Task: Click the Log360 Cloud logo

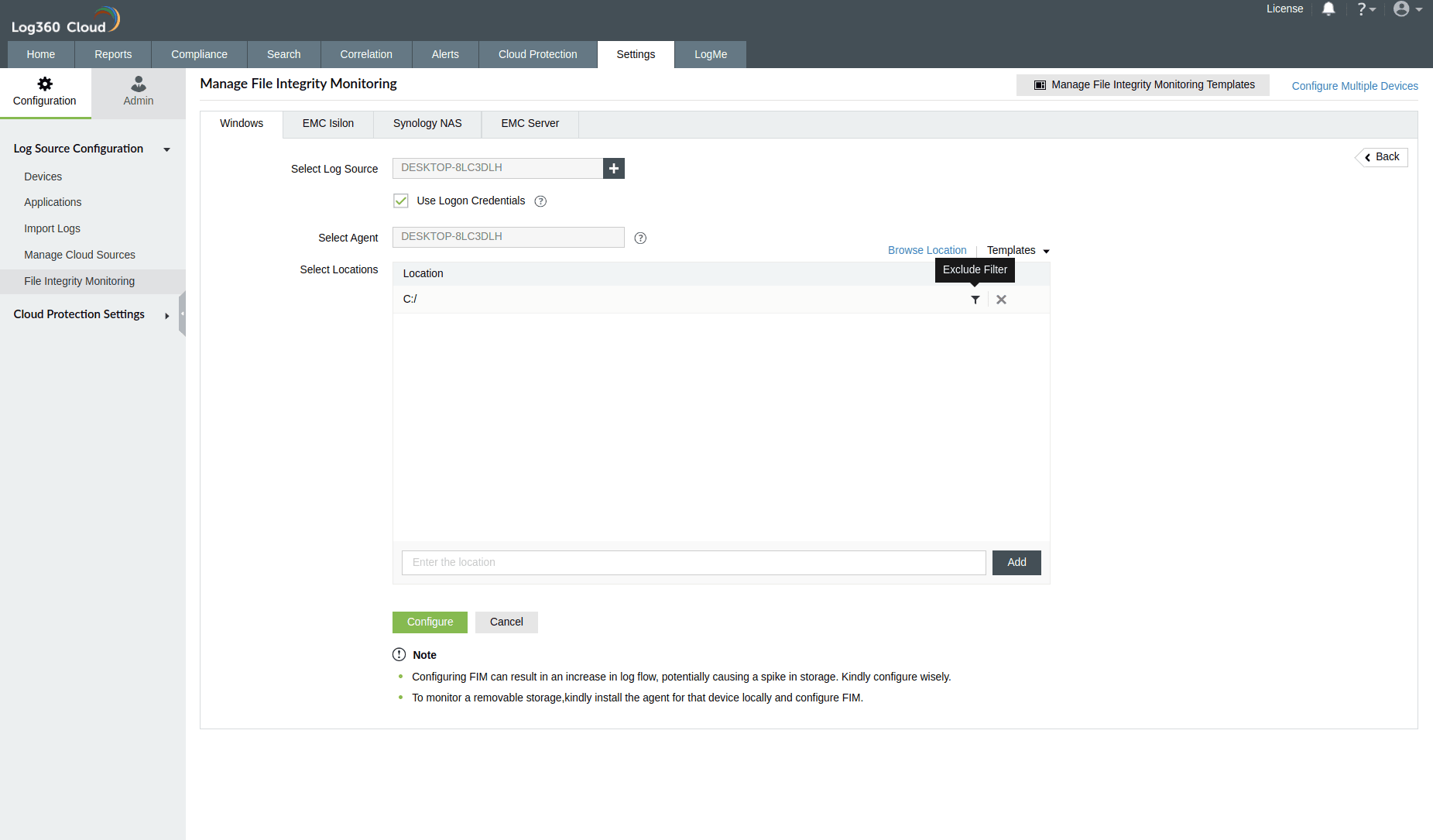Action: (x=66, y=21)
